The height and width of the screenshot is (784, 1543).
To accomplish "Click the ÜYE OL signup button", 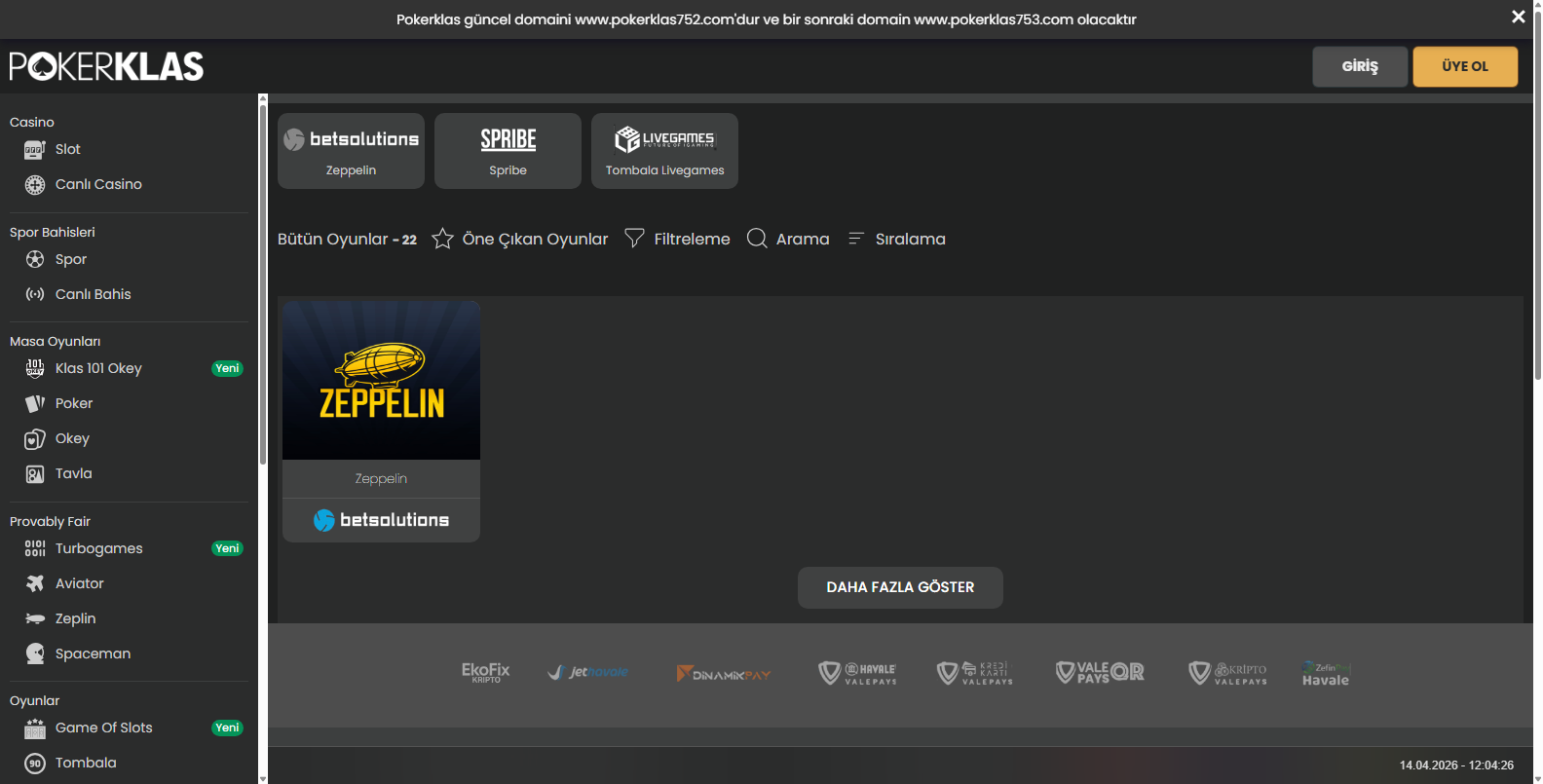I will (1465, 66).
